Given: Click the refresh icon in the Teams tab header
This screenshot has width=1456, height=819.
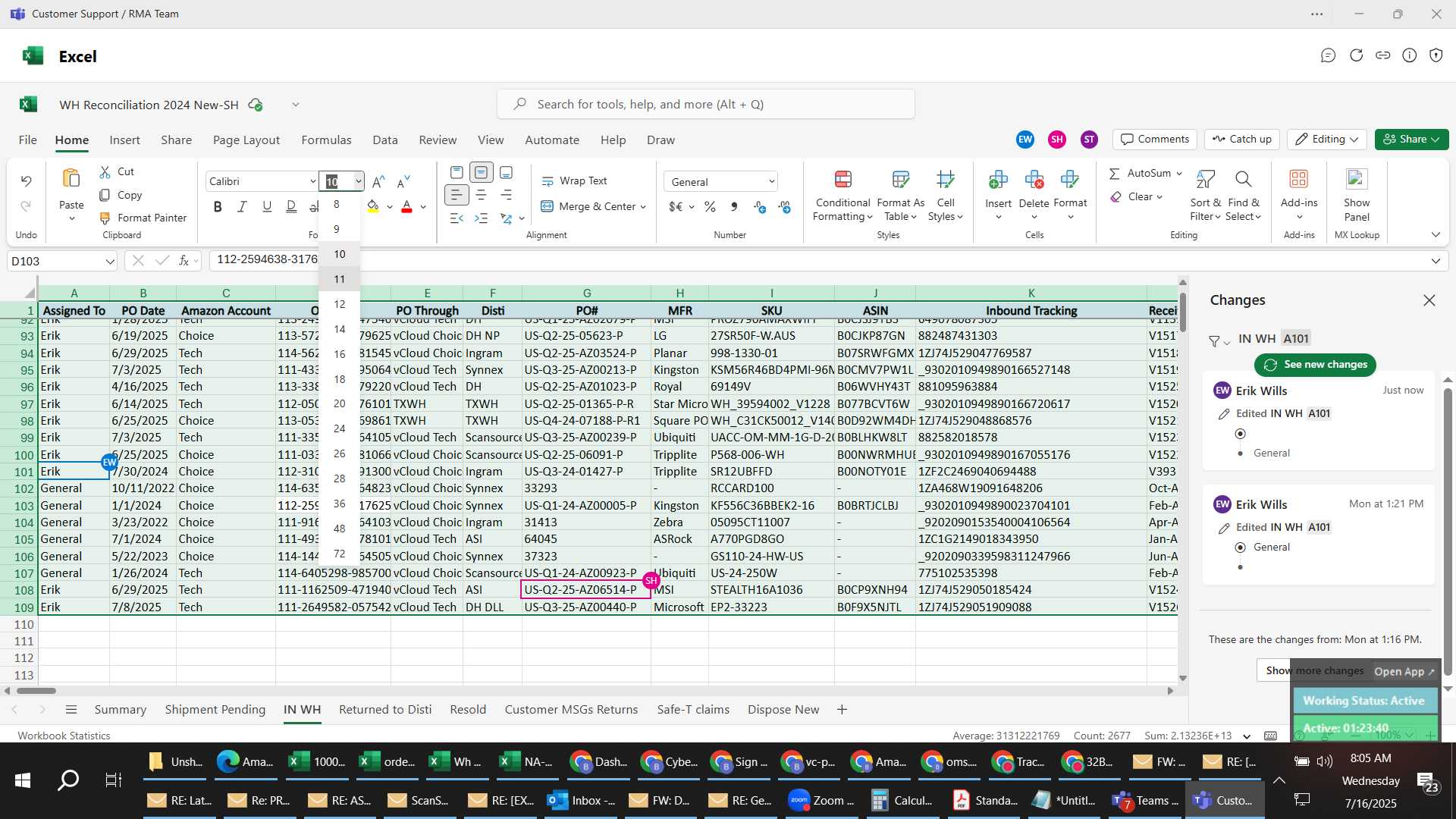Looking at the screenshot, I should [x=1356, y=55].
